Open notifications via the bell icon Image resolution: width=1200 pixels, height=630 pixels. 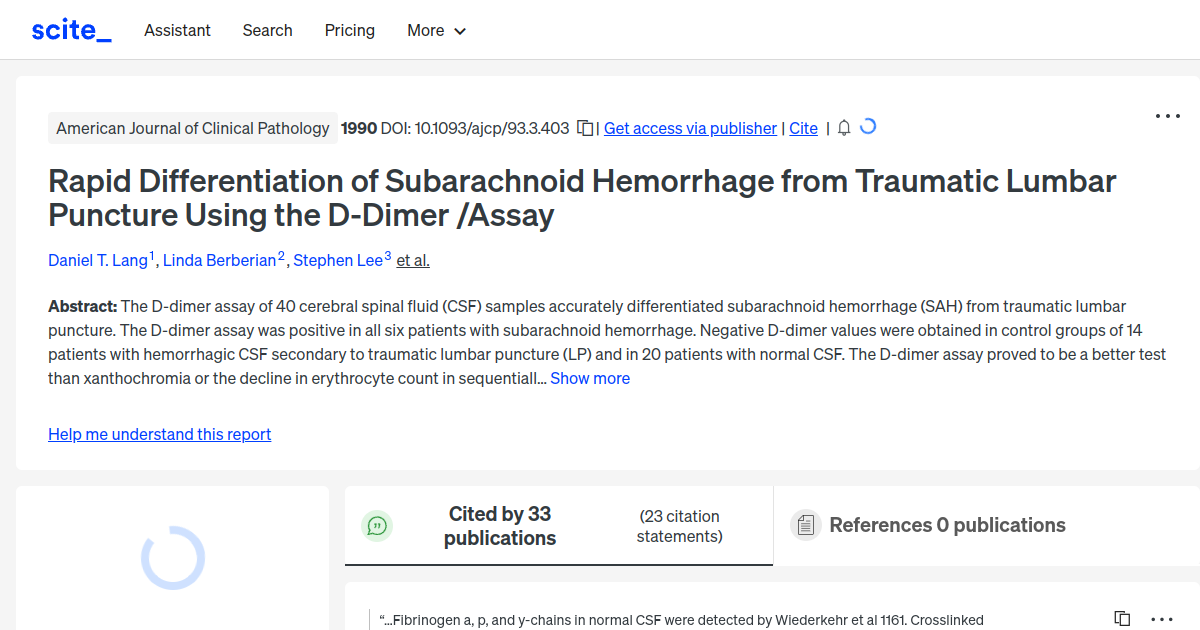843,128
